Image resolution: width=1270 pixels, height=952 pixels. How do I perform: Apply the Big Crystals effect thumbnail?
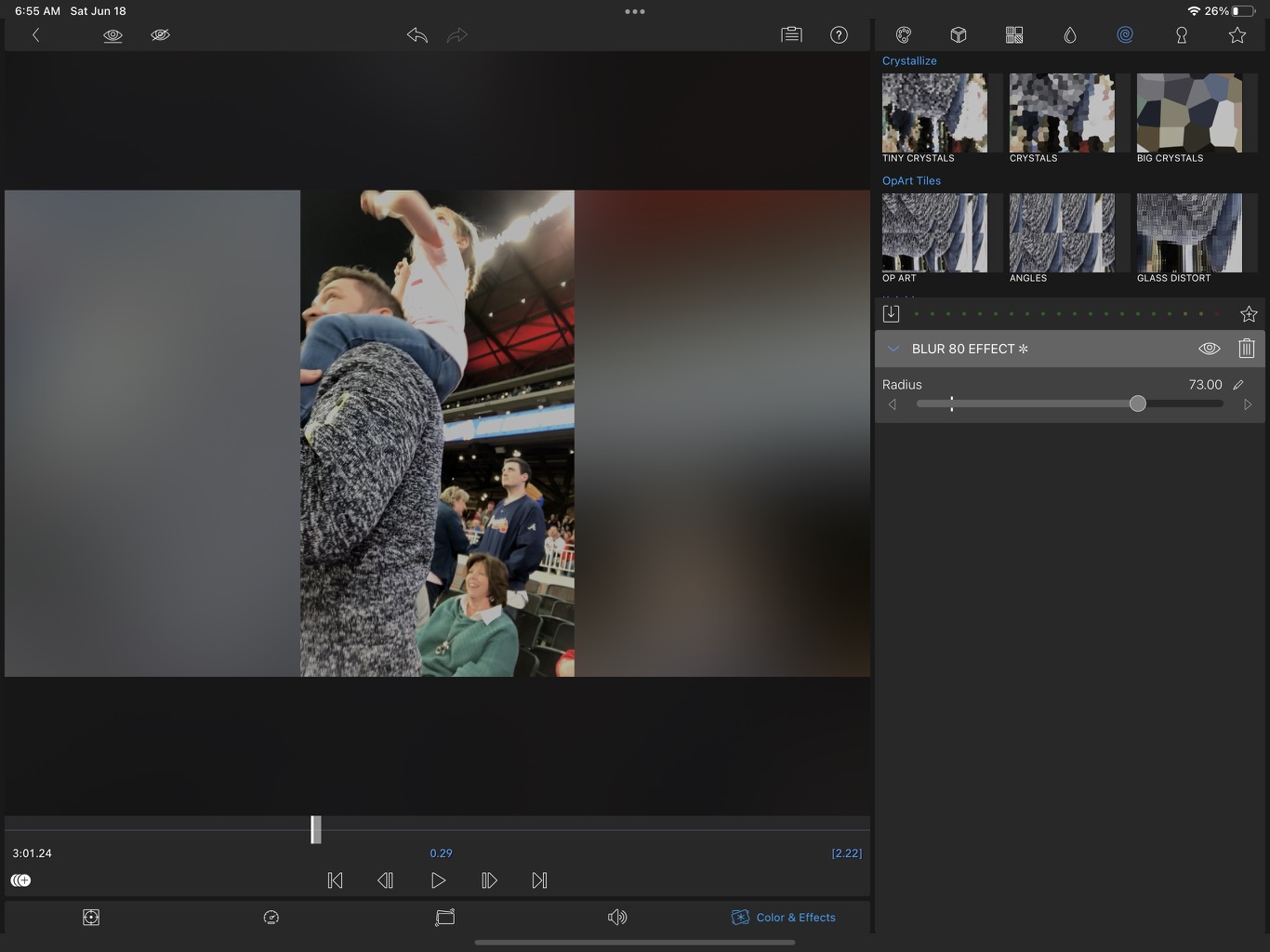1189,112
